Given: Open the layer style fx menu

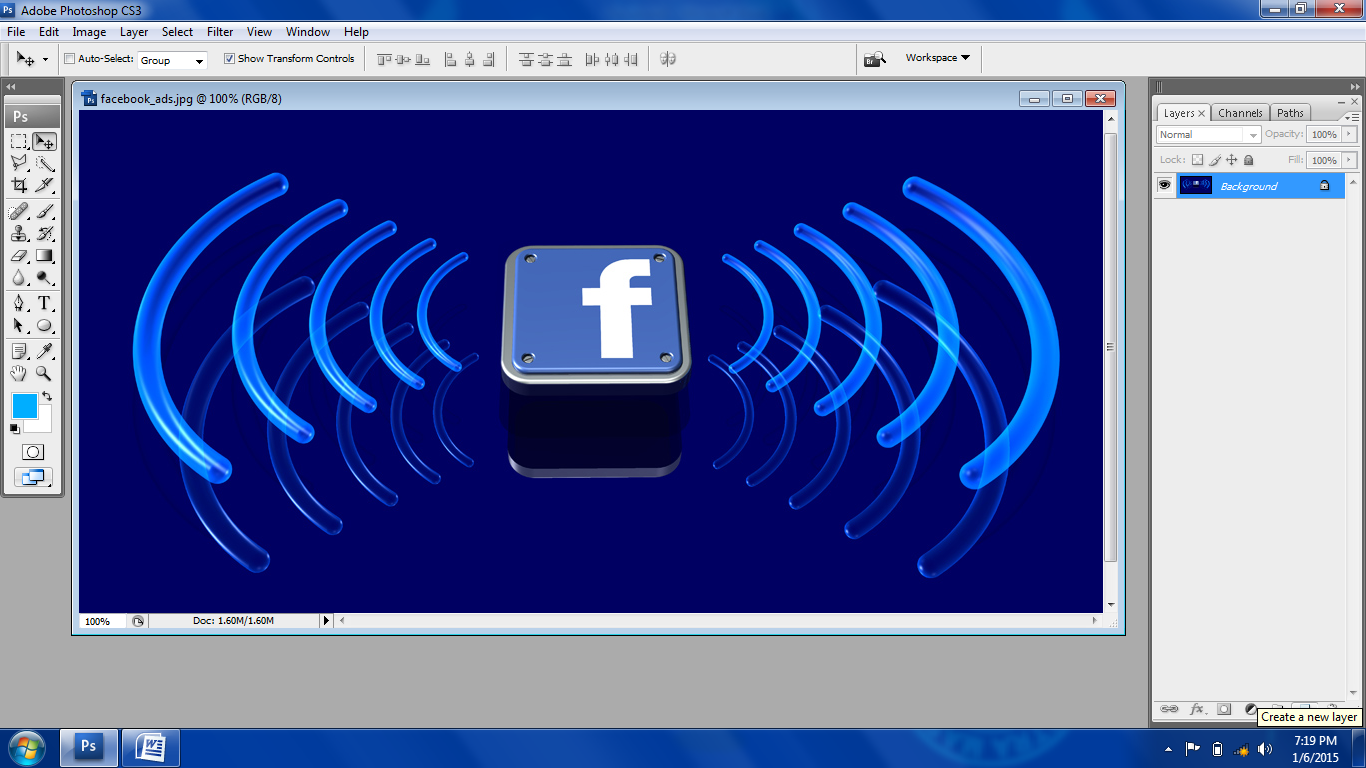Looking at the screenshot, I should tap(1197, 709).
